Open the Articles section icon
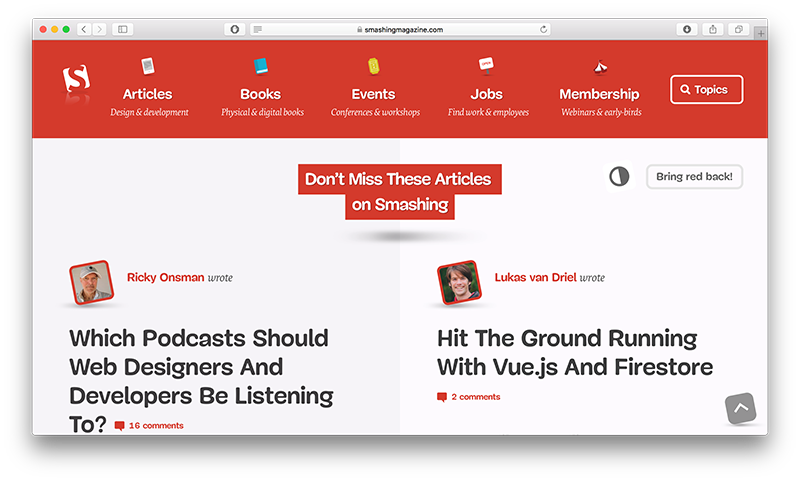 (148, 66)
